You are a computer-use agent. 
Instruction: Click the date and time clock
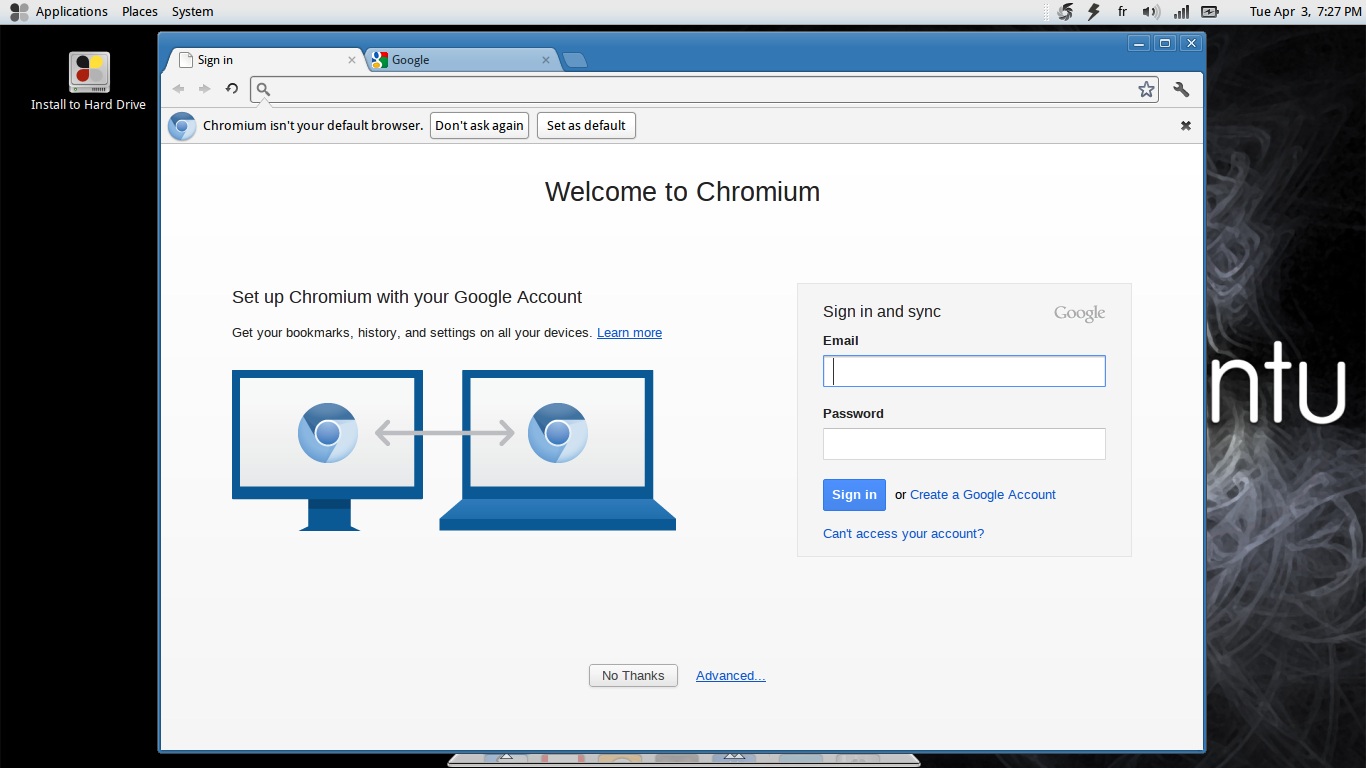point(1305,12)
